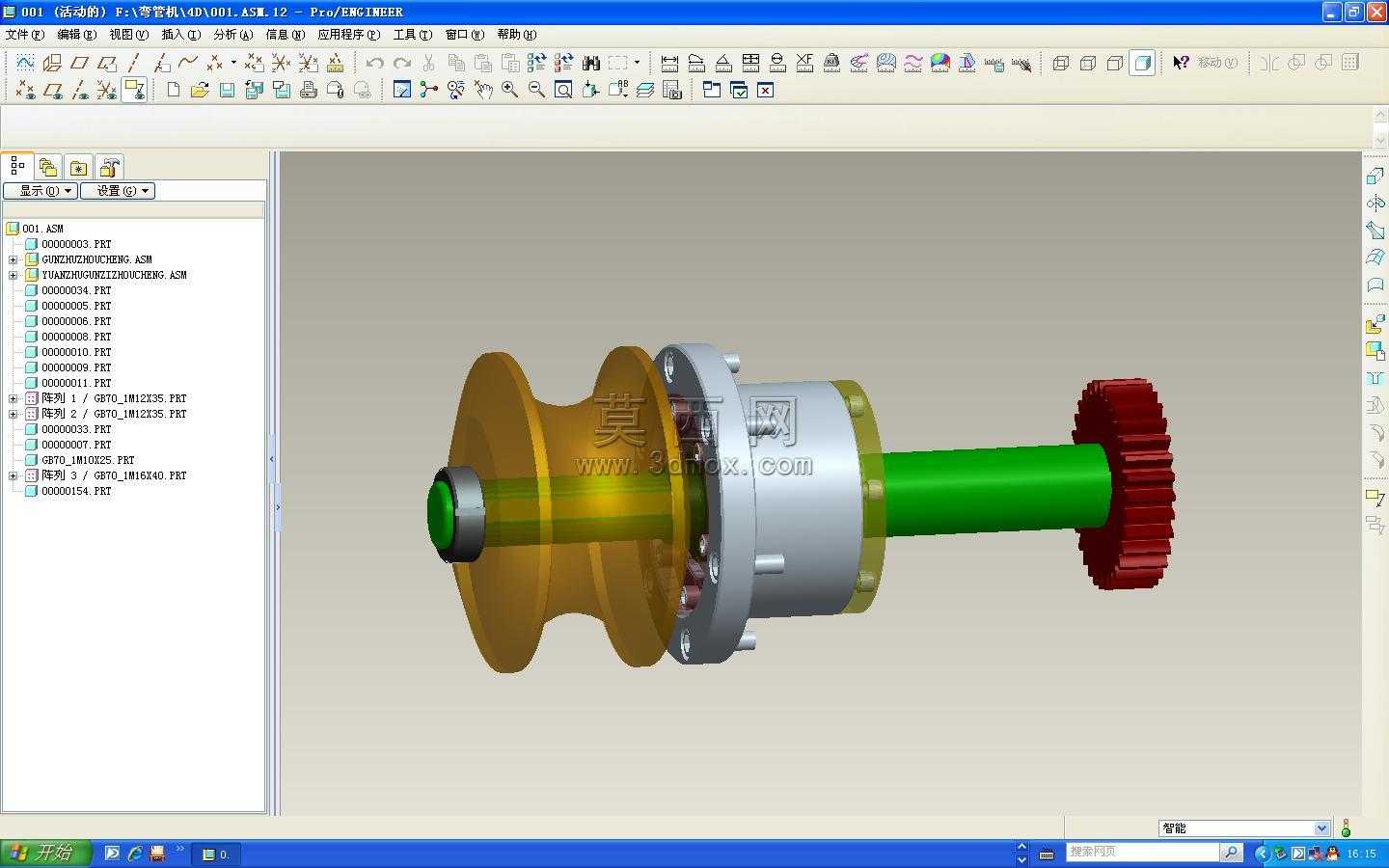The height and width of the screenshot is (868, 1389).
Task: Click the Activate Window icon with checkmark
Action: pyautogui.click(x=739, y=90)
